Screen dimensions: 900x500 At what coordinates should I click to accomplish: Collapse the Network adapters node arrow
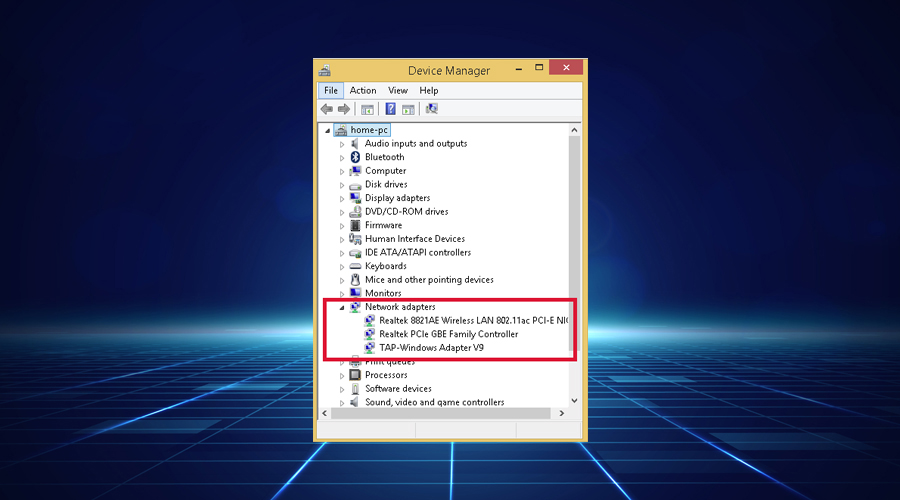click(x=342, y=308)
